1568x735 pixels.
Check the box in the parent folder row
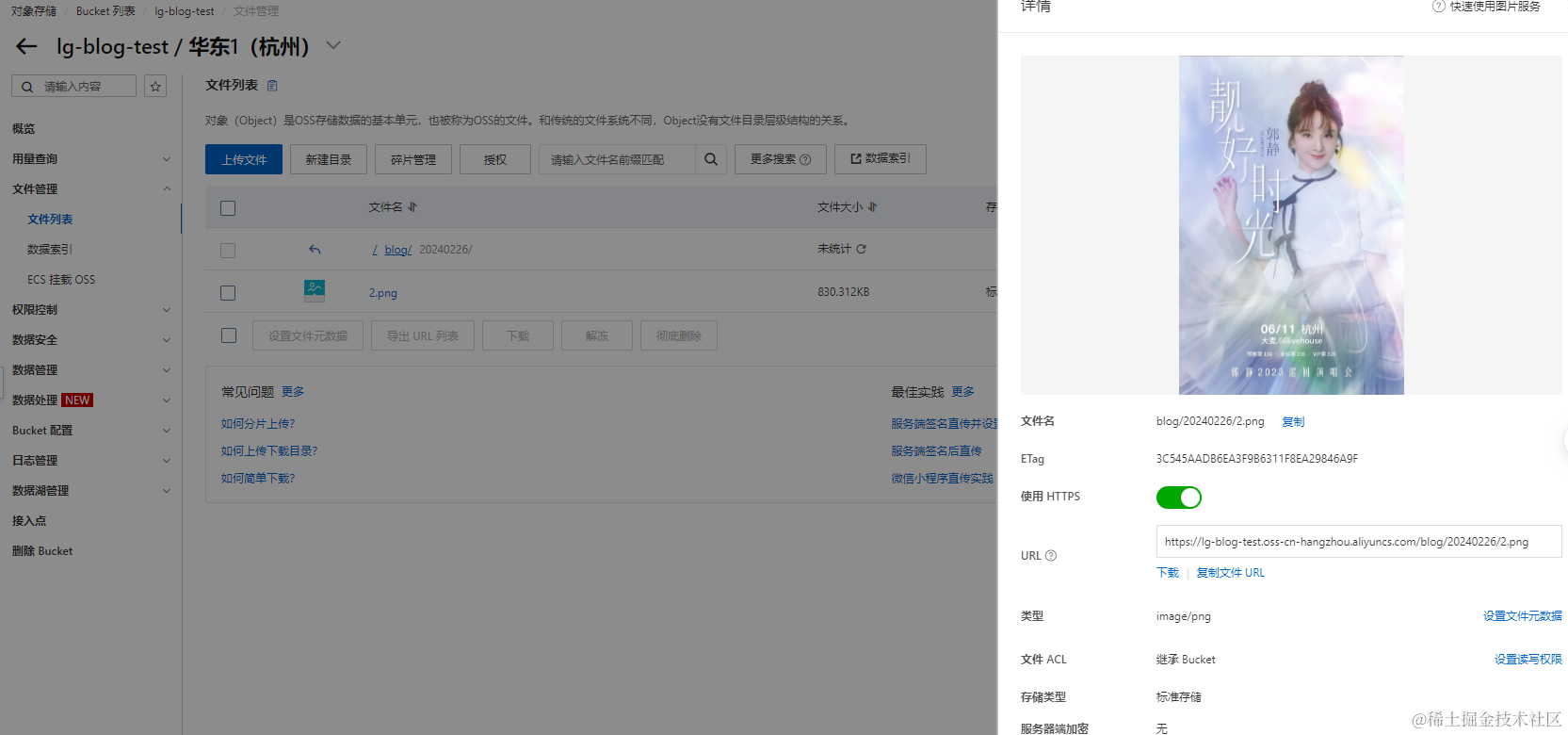click(x=228, y=251)
